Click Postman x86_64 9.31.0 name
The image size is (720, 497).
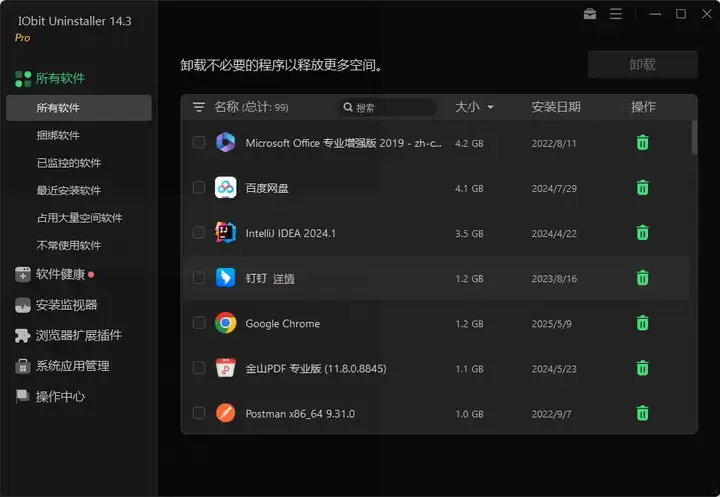tap(300, 414)
